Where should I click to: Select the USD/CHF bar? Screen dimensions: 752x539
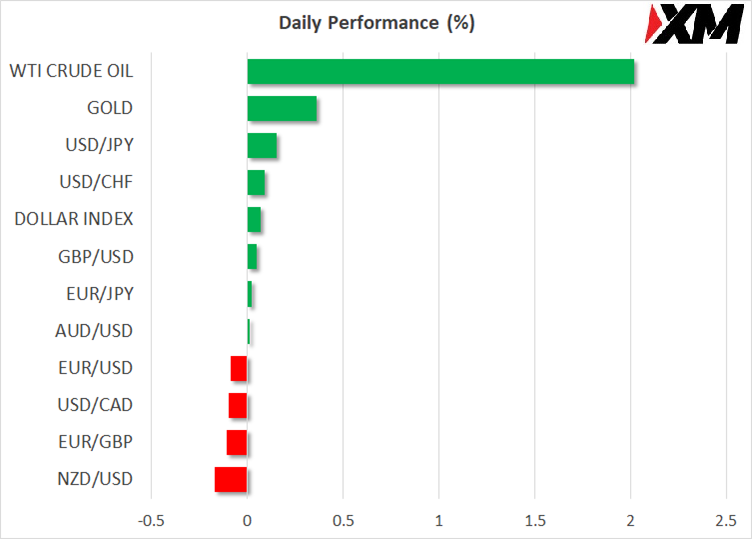(256, 183)
